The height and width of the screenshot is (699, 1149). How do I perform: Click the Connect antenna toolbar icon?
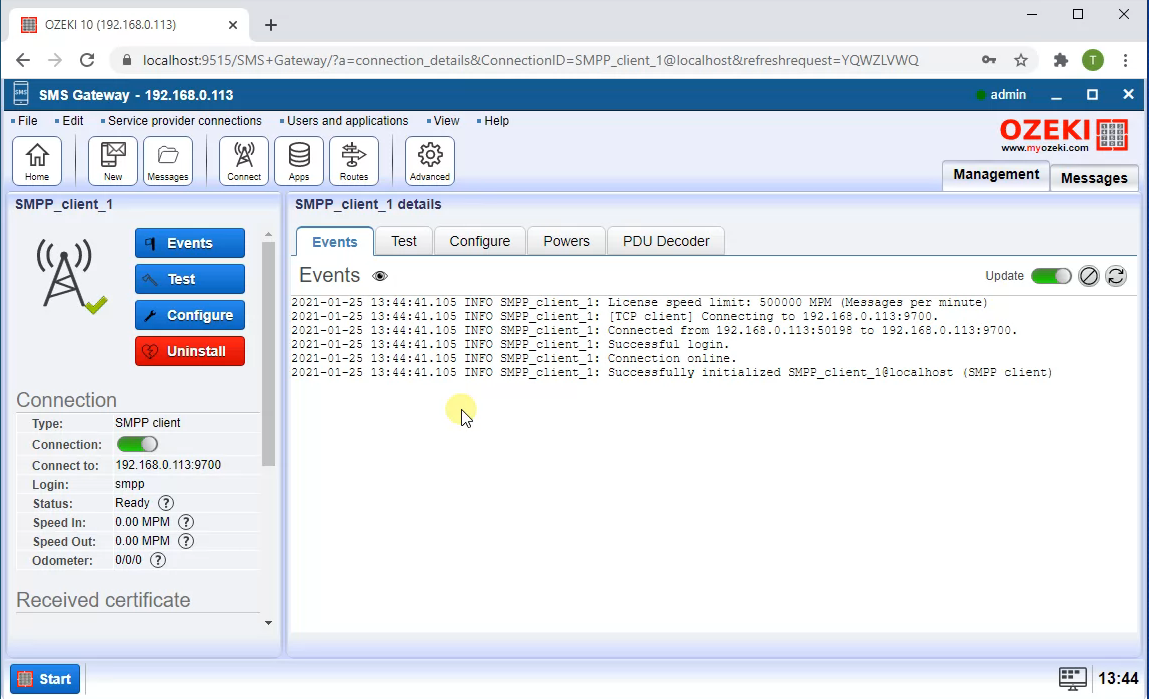(244, 160)
